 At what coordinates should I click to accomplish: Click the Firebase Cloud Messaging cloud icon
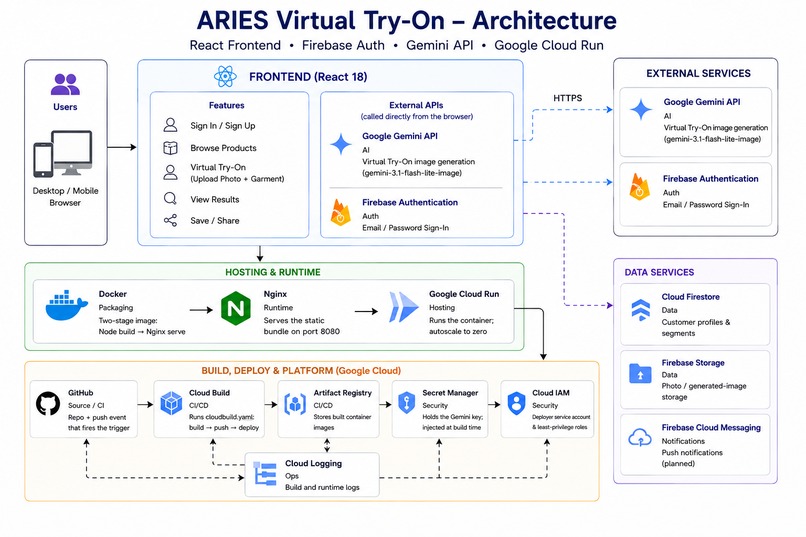(640, 437)
